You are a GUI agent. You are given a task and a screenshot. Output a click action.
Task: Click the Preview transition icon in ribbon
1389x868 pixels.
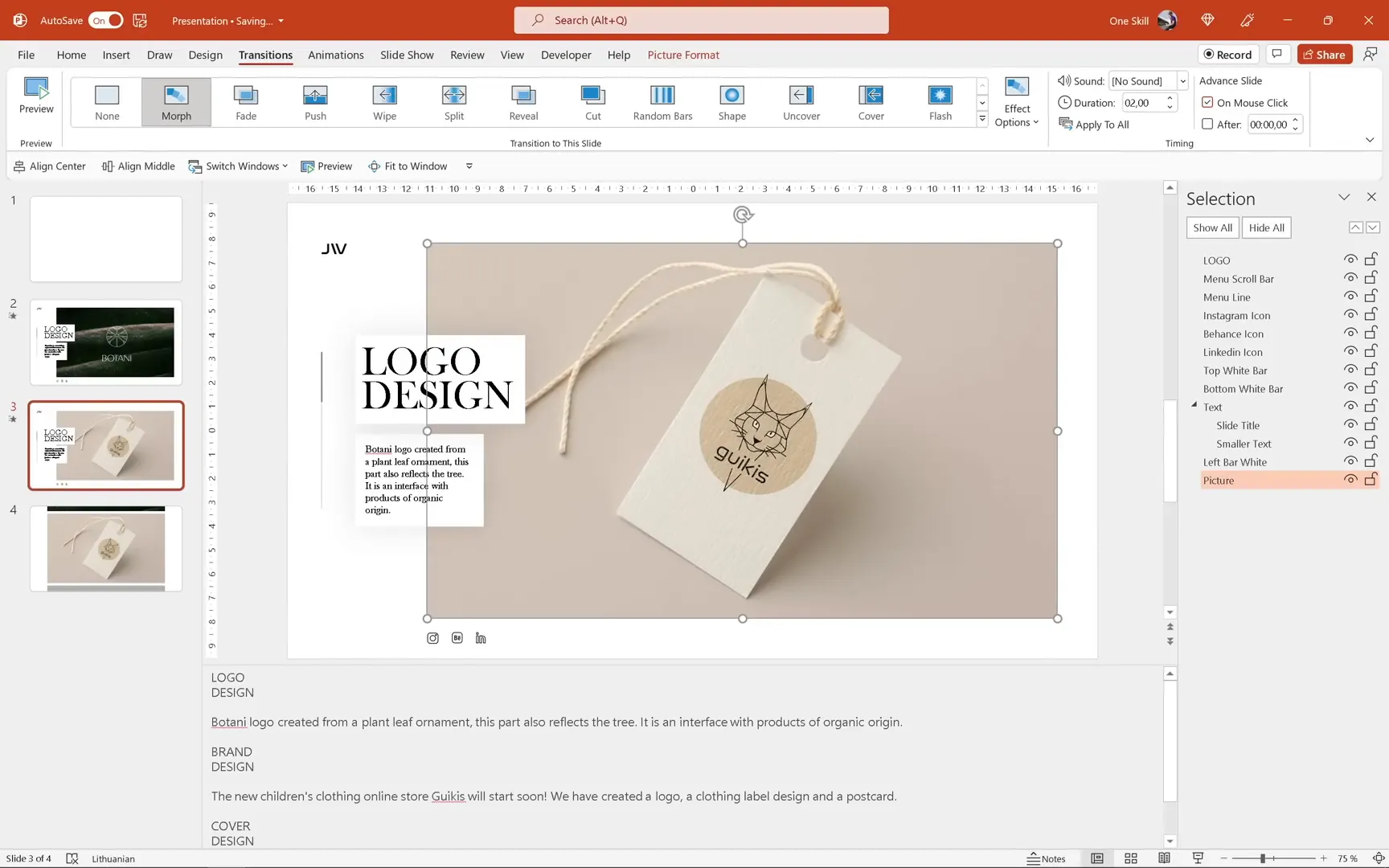tap(36, 96)
